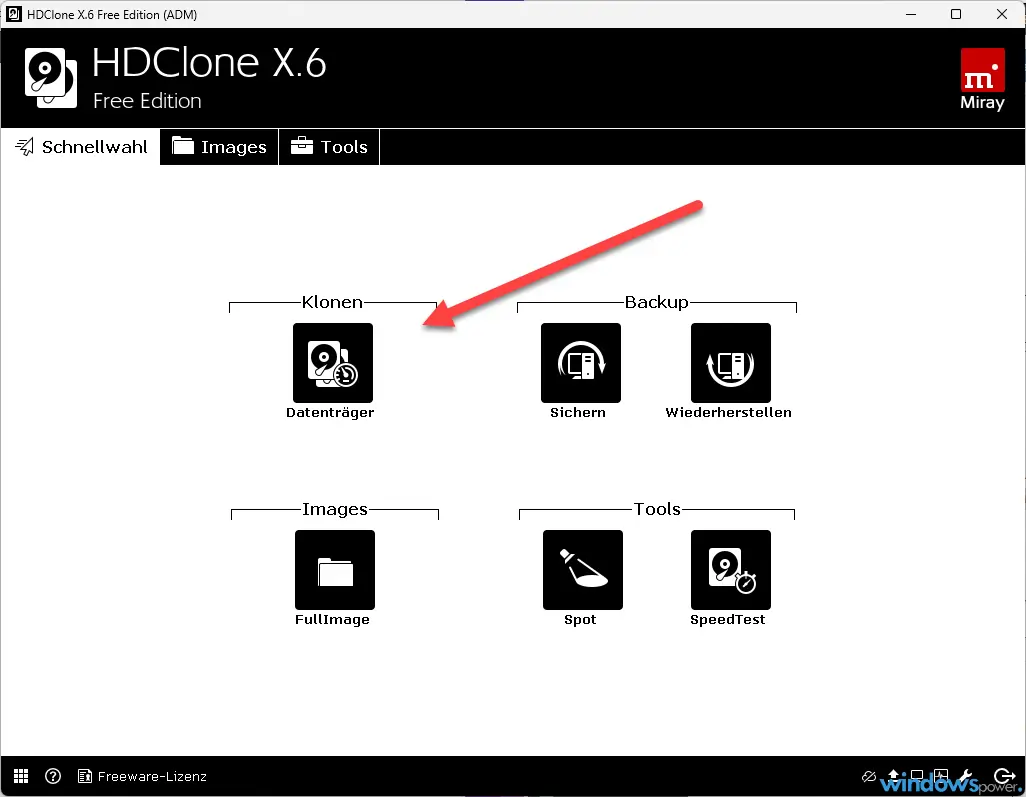Click the screen display icon
Screen dimensions: 1026x797
point(917,775)
